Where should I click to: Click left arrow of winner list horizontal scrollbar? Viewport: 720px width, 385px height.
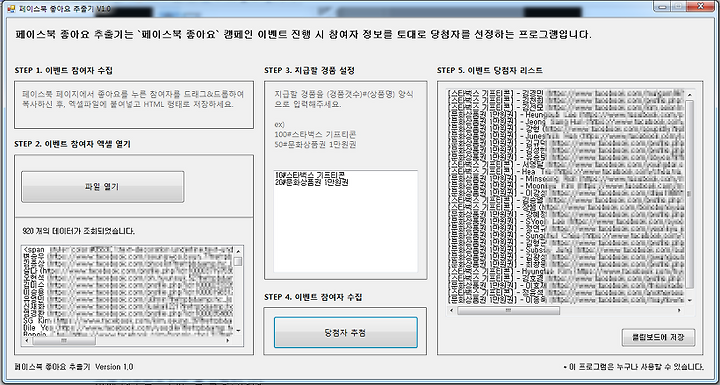[452, 310]
